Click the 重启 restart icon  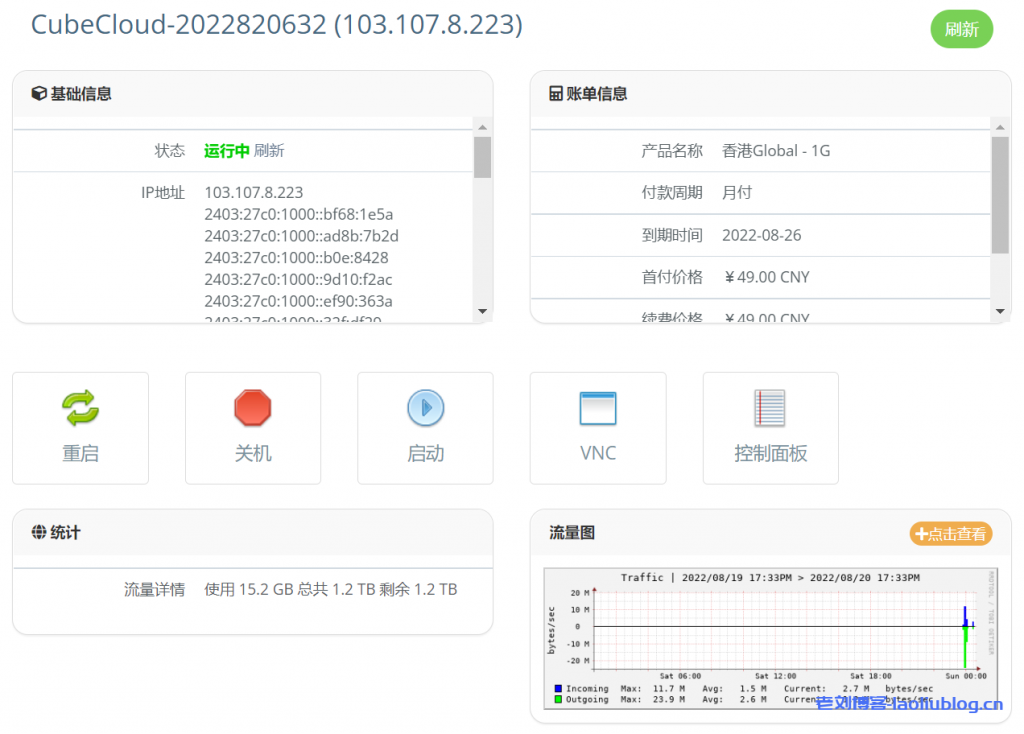pyautogui.click(x=80, y=408)
